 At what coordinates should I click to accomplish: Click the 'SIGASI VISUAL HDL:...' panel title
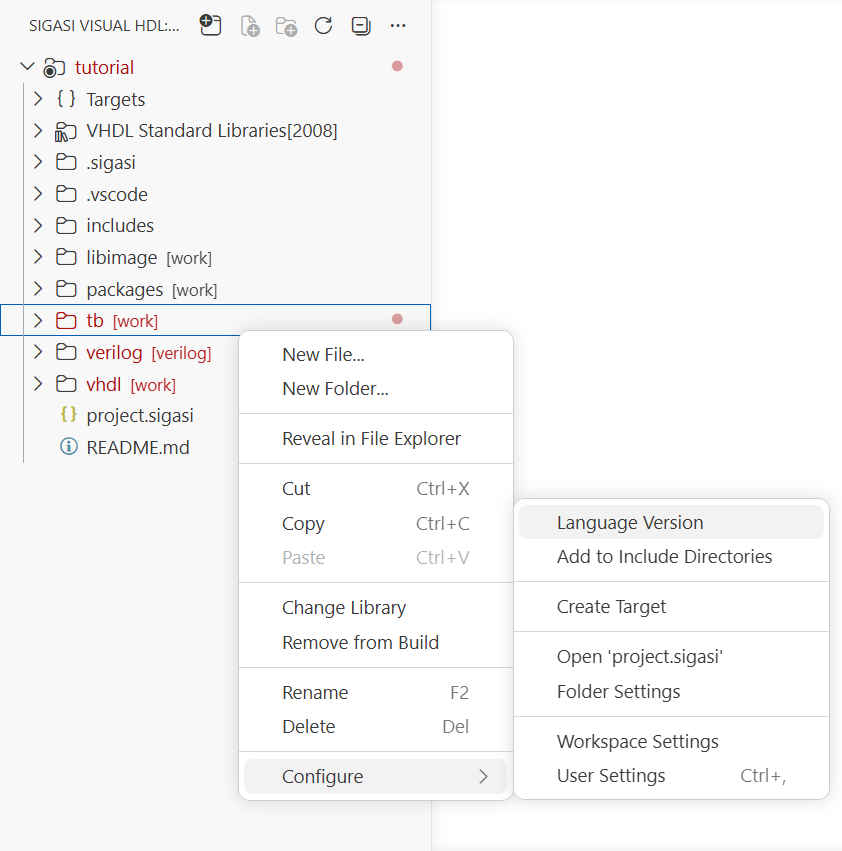104,26
